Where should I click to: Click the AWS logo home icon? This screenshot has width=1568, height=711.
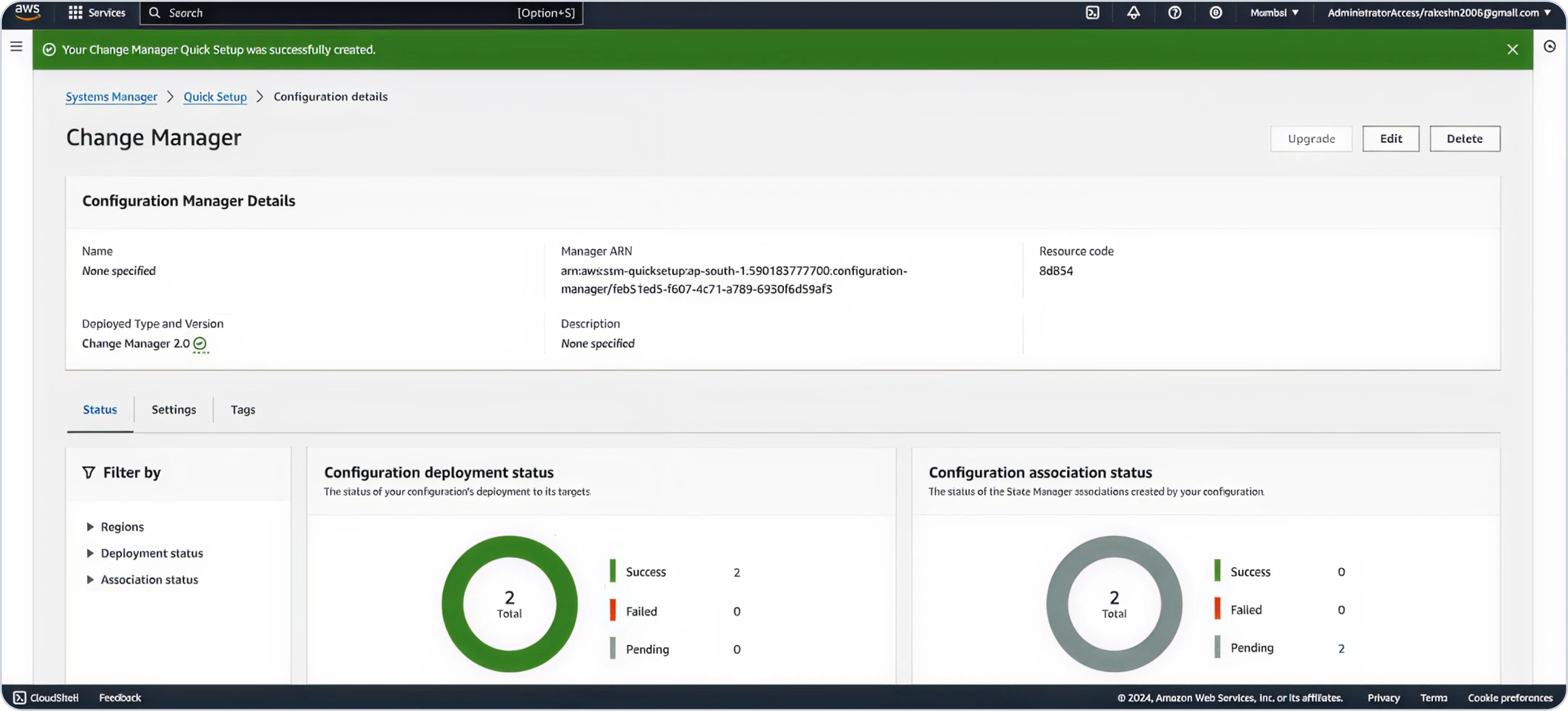coord(27,12)
